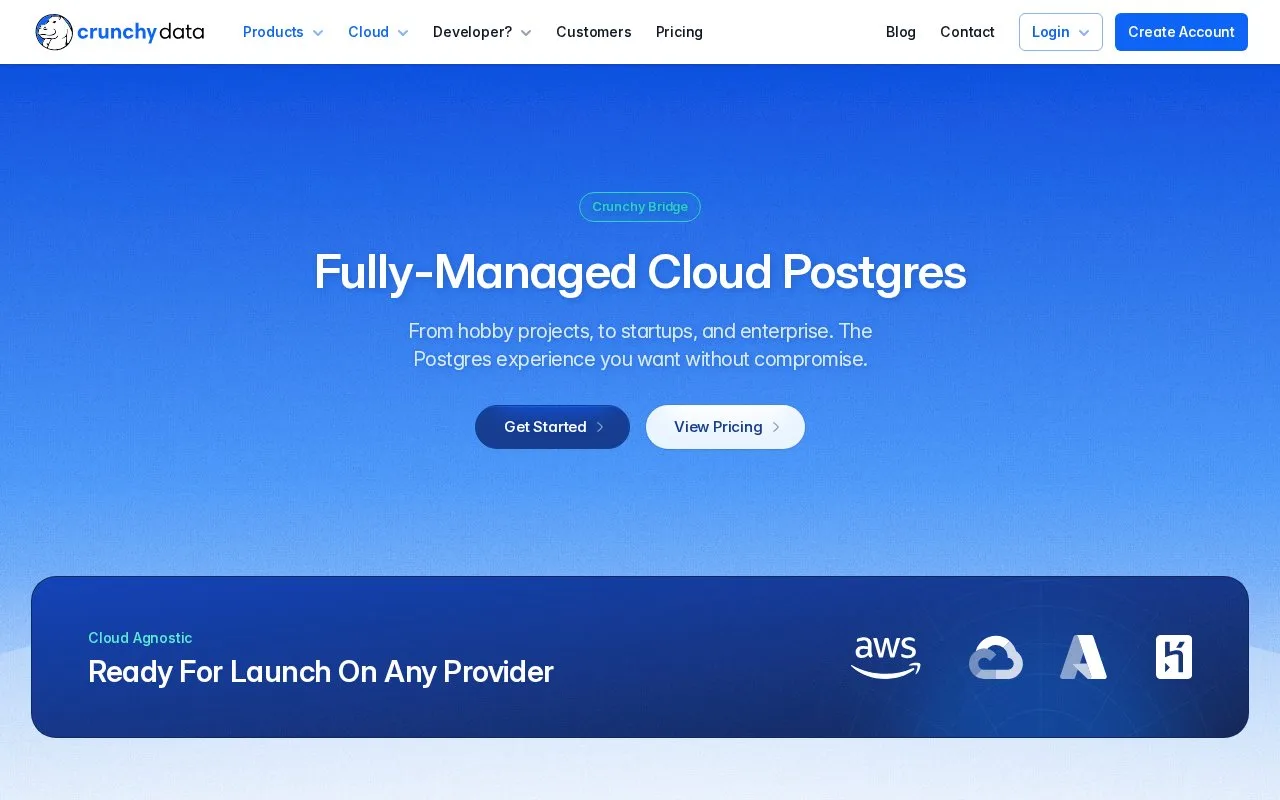Click the Cloud Agnostic label
The width and height of the screenshot is (1280, 800).
(140, 638)
